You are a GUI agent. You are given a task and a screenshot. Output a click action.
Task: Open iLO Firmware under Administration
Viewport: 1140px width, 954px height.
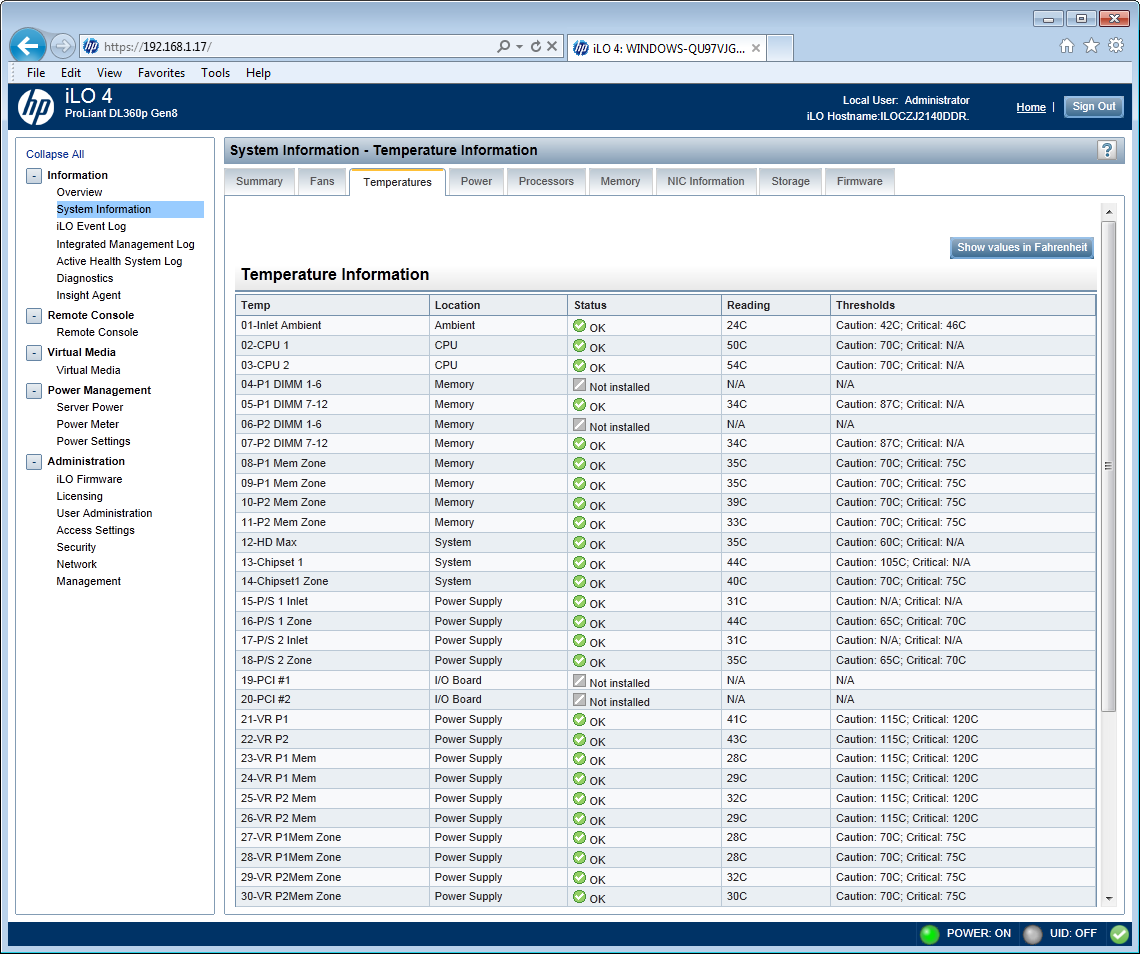coord(89,480)
